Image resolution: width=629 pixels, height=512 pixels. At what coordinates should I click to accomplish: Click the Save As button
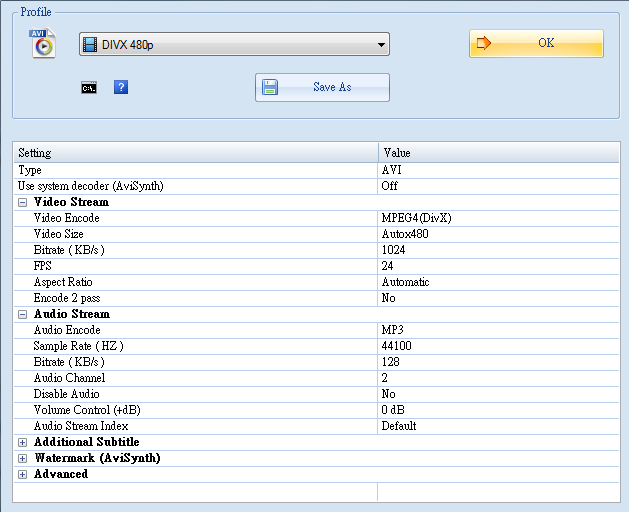point(322,88)
